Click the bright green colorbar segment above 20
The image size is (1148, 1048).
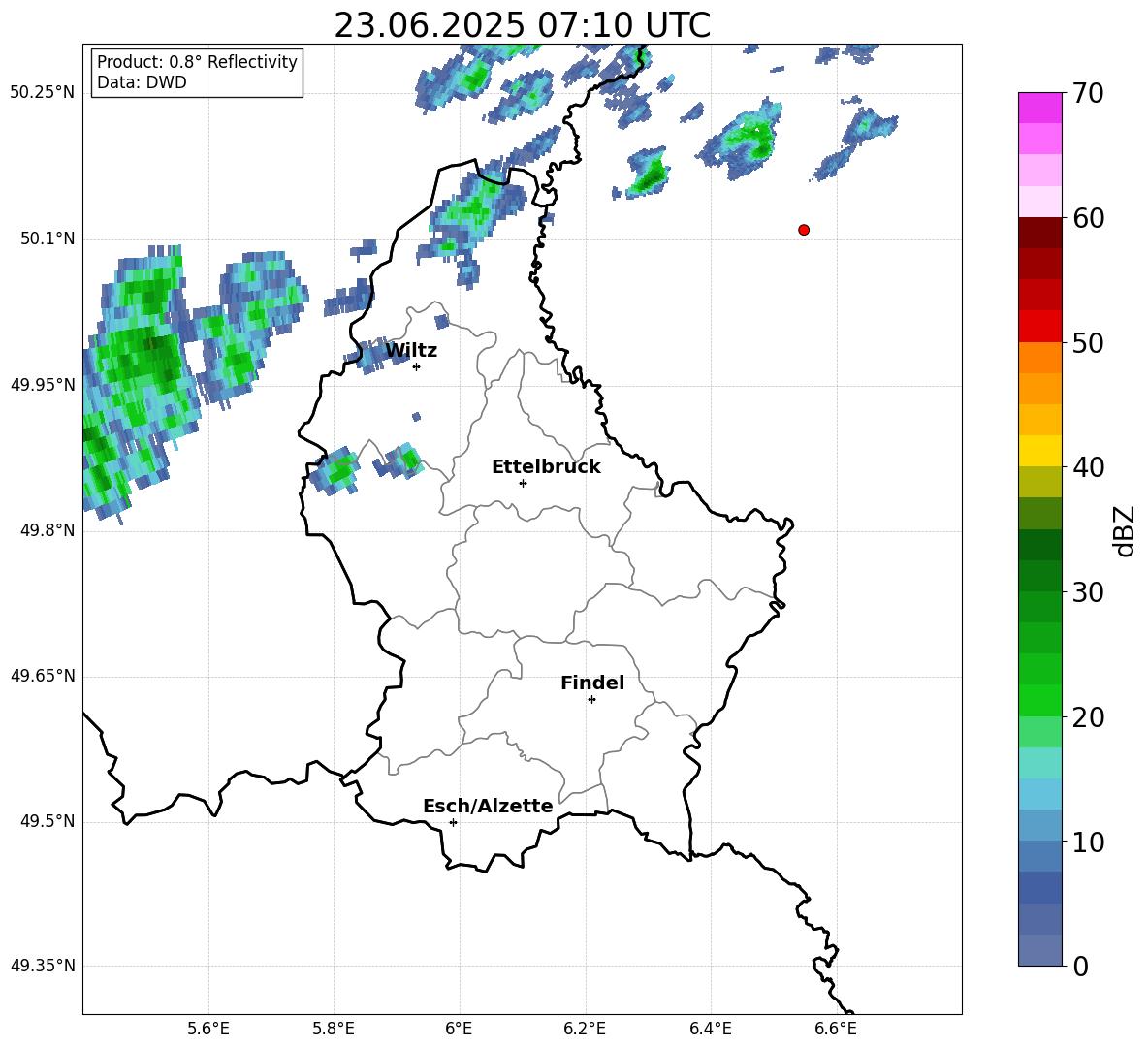(x=1039, y=701)
